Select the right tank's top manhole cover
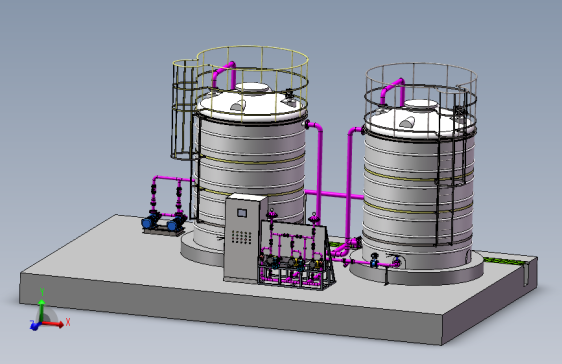This screenshot has height=364, width=562. (421, 104)
